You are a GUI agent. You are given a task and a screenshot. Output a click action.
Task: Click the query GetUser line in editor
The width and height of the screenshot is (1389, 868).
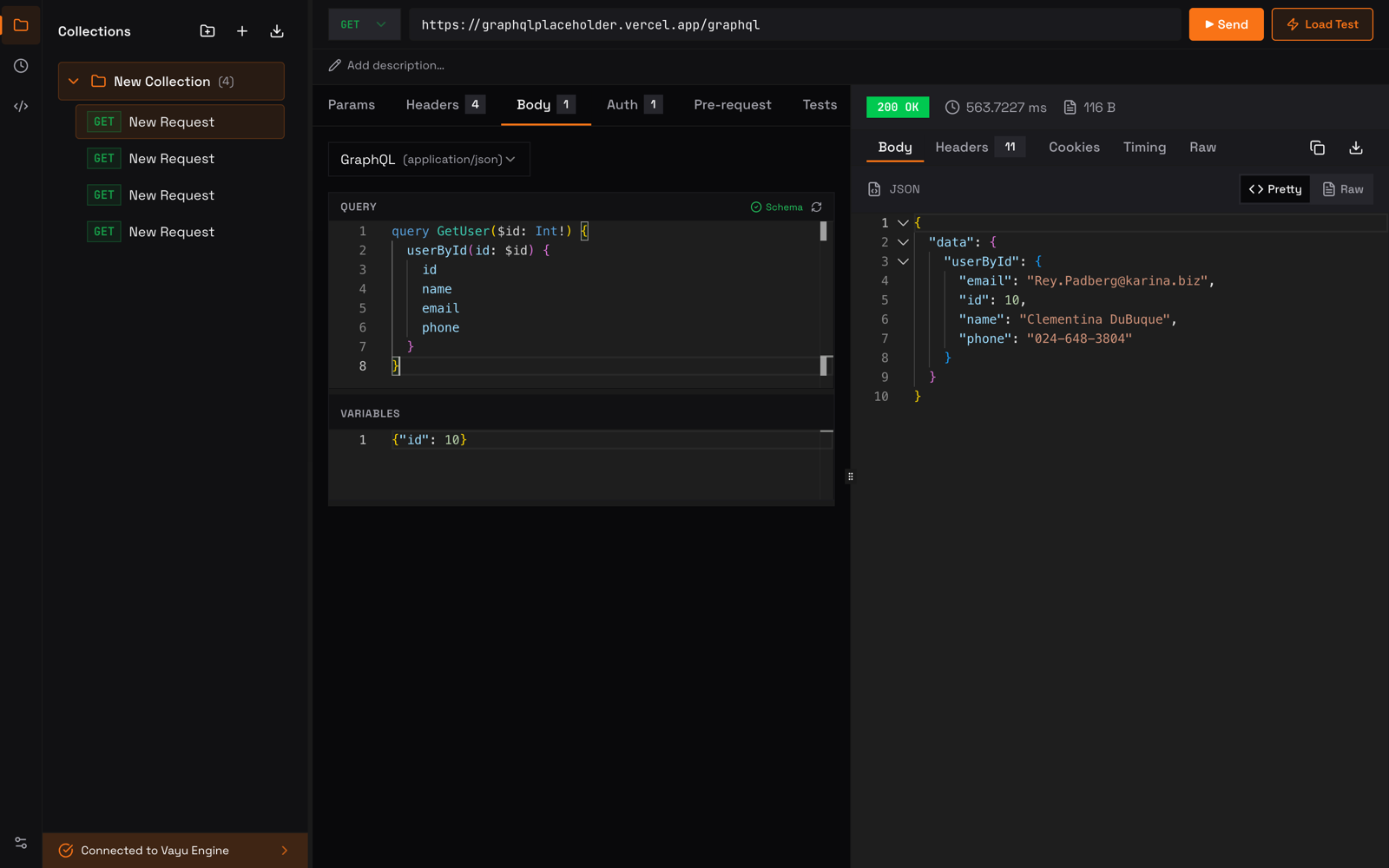pos(490,232)
